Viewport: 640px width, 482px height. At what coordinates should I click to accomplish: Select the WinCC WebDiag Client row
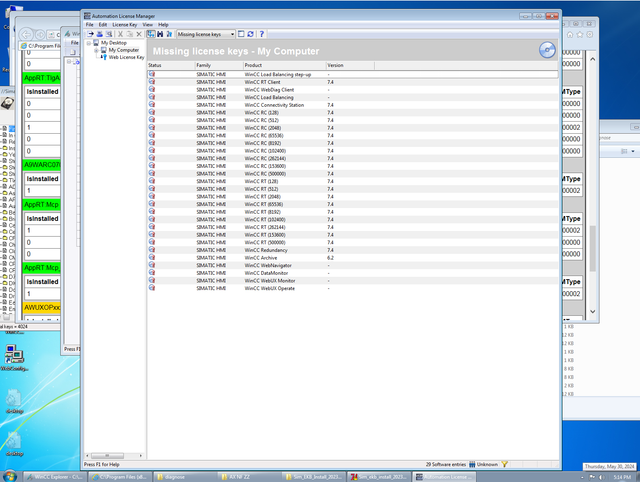tap(353, 89)
